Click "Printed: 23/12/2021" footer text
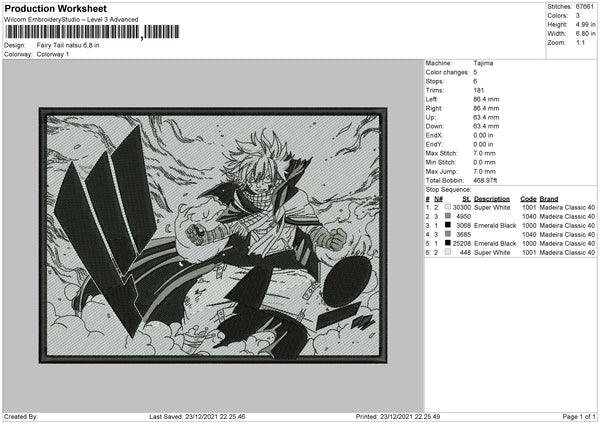Screen dimensions: 600x424 point(384,417)
